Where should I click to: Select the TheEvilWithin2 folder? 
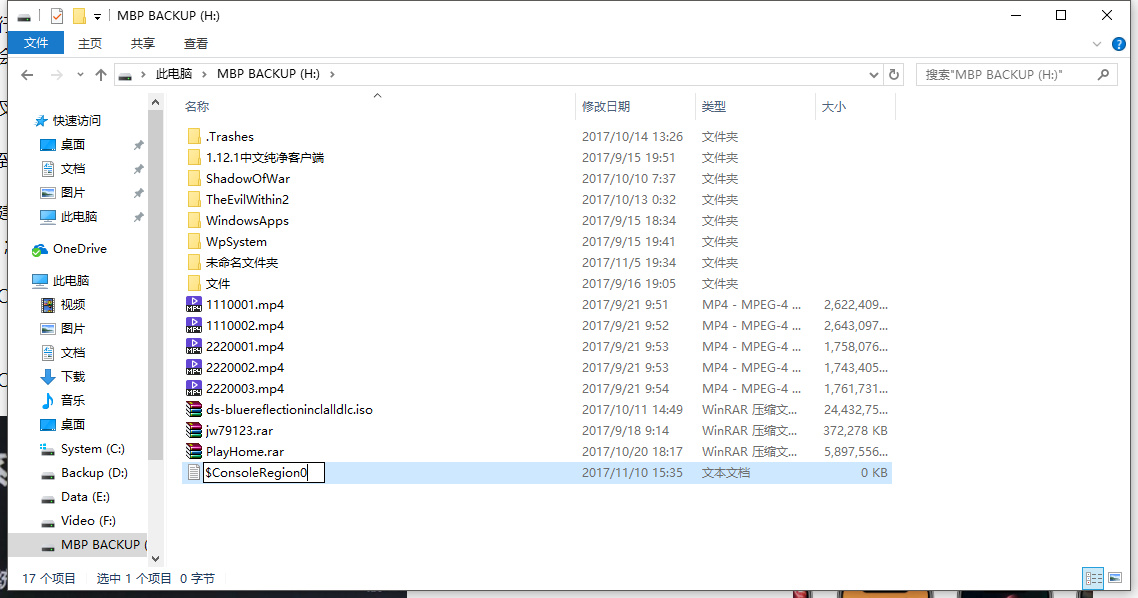pyautogui.click(x=247, y=200)
